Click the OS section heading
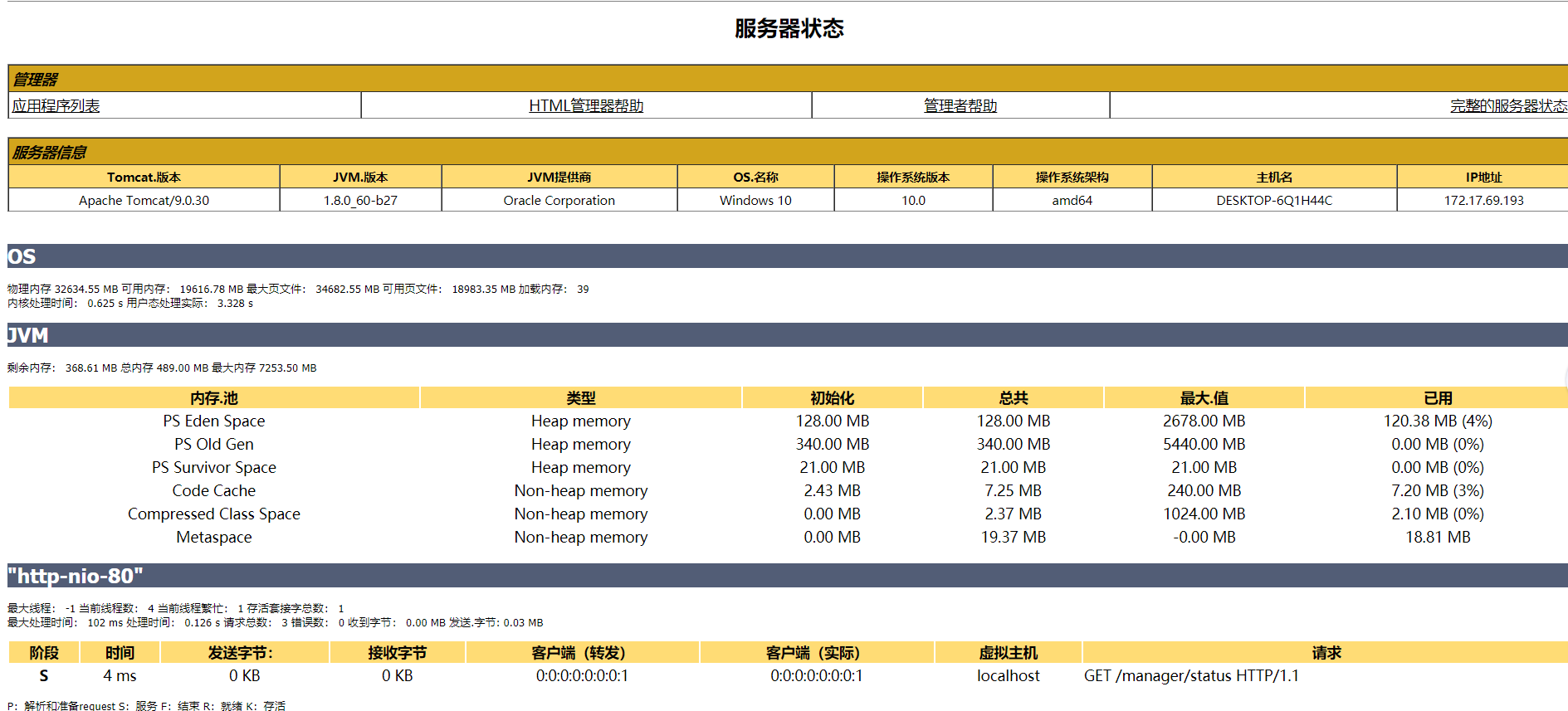The height and width of the screenshot is (711, 1568). point(788,256)
